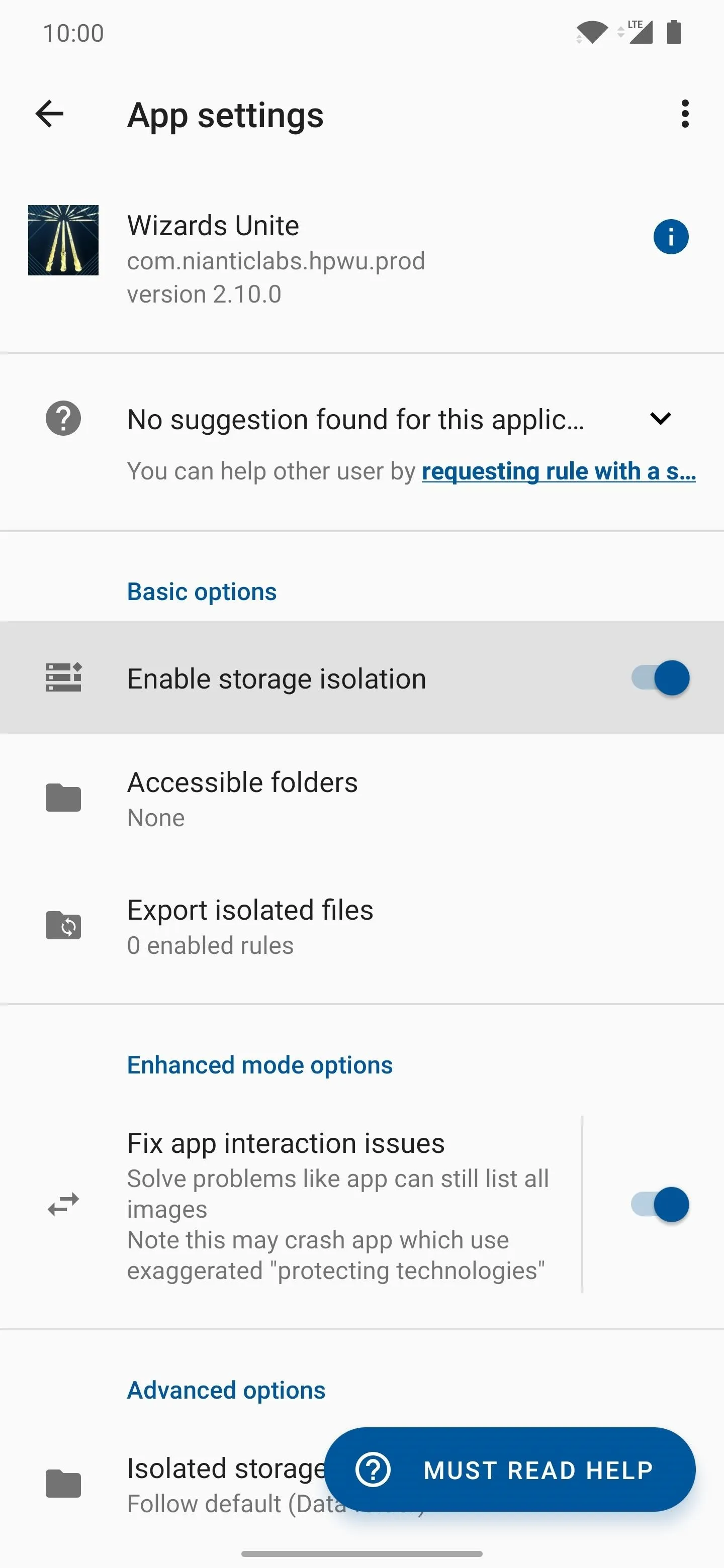Tap the Accessible folders folder icon

pyautogui.click(x=63, y=798)
